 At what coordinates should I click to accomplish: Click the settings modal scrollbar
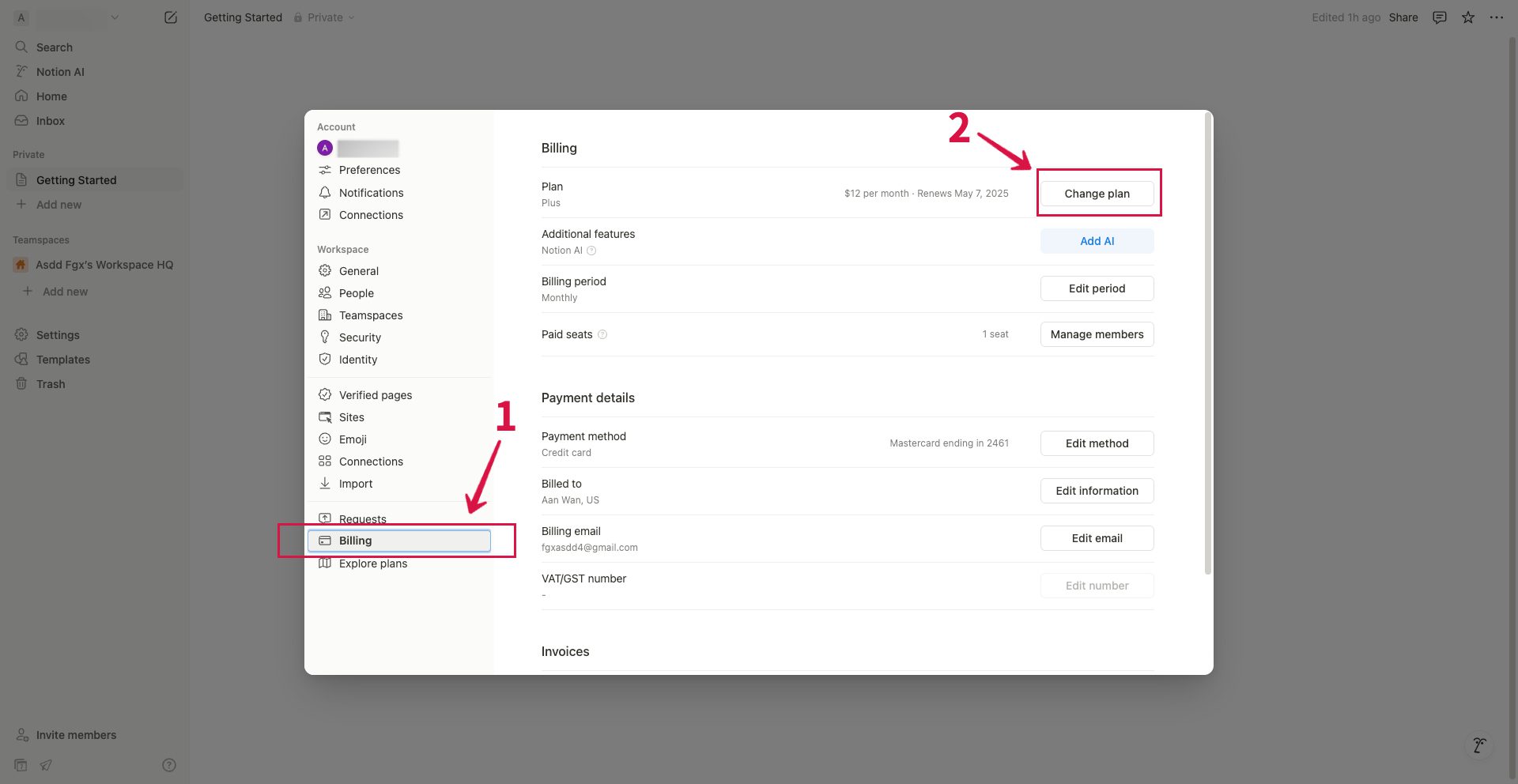(1207, 344)
